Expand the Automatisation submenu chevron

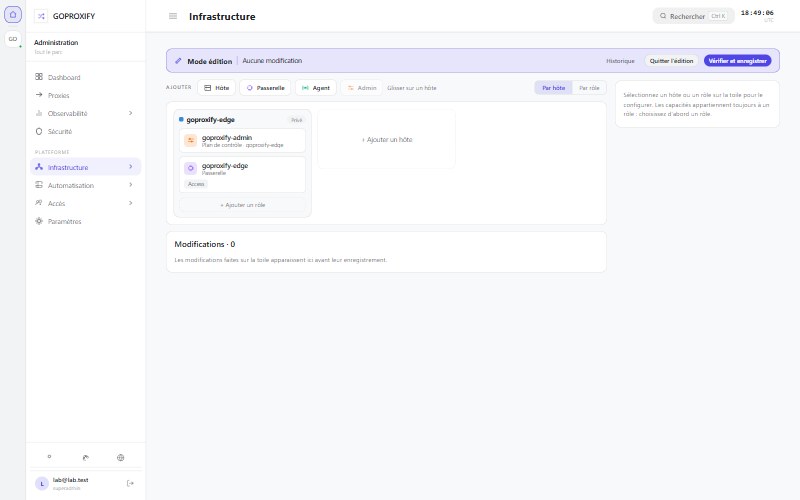tap(131, 185)
